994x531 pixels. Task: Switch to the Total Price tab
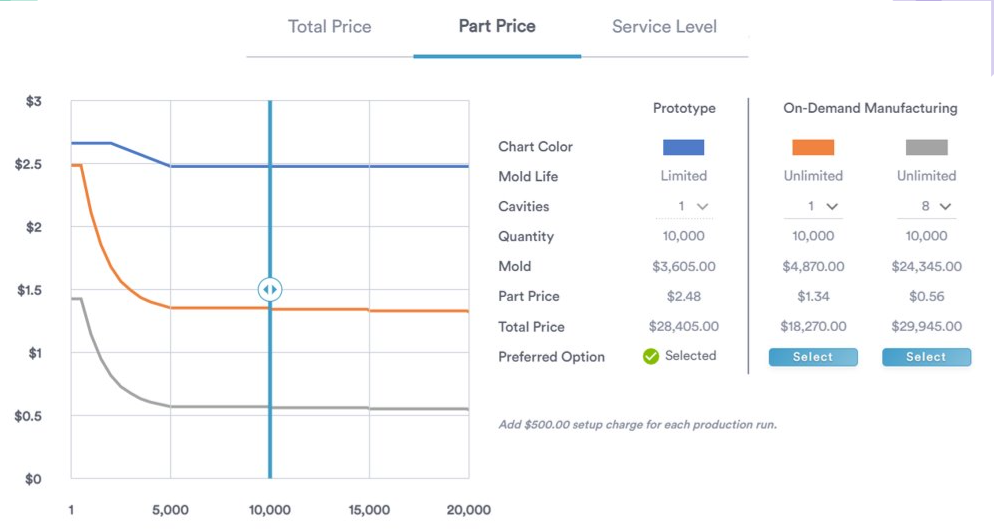[x=329, y=27]
